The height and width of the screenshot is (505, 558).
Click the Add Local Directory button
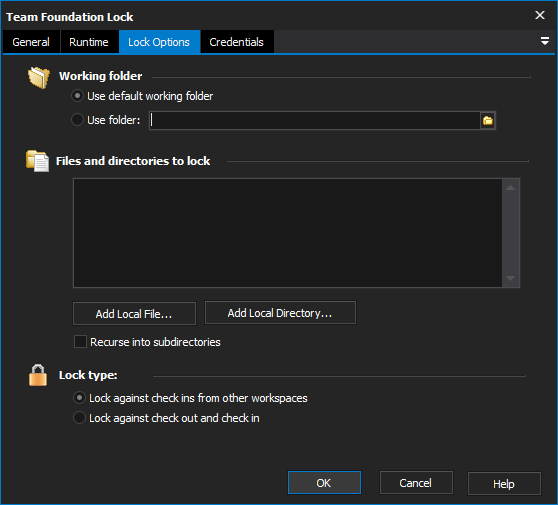[280, 312]
